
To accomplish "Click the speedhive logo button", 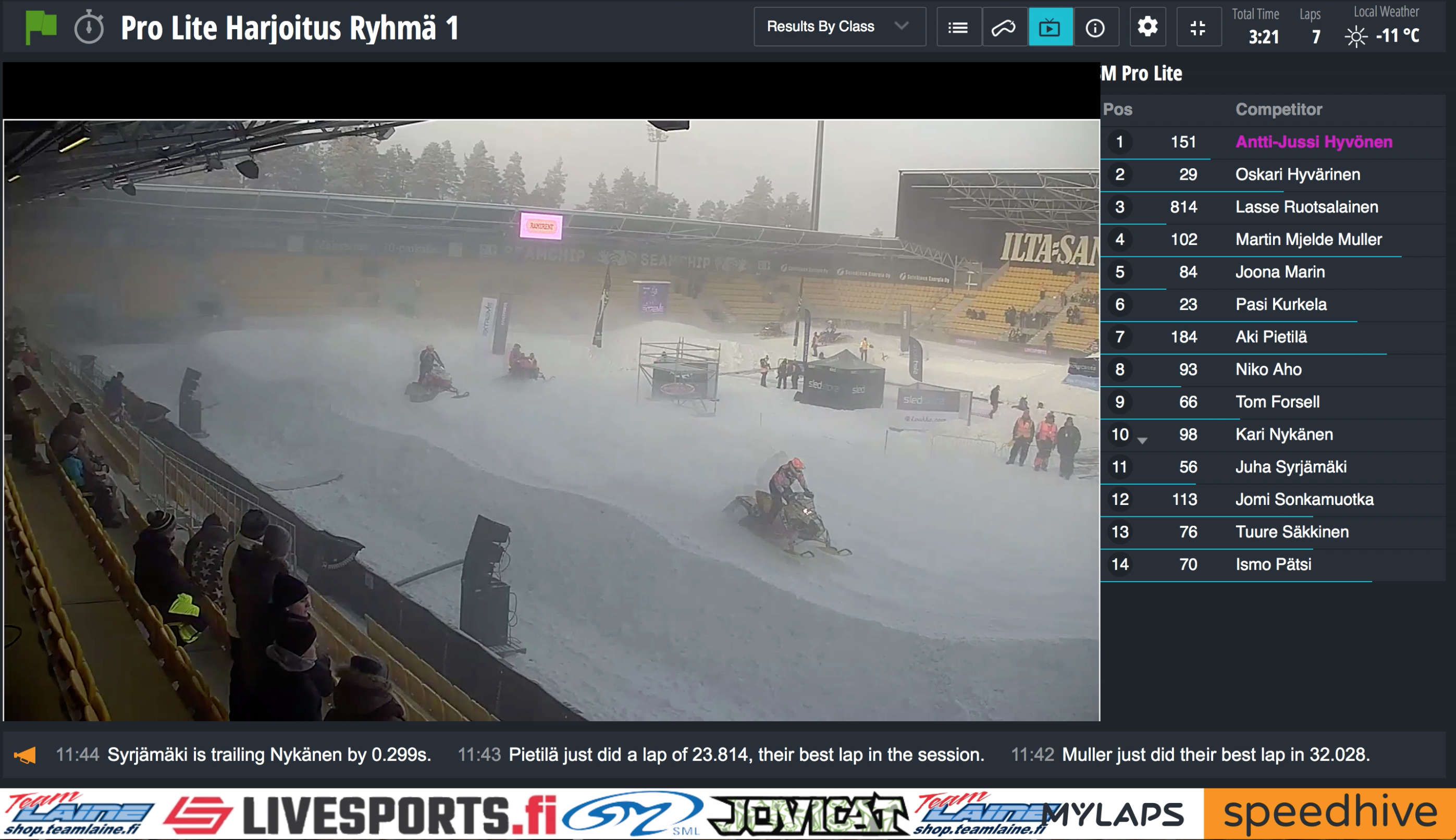I will (x=1329, y=813).
